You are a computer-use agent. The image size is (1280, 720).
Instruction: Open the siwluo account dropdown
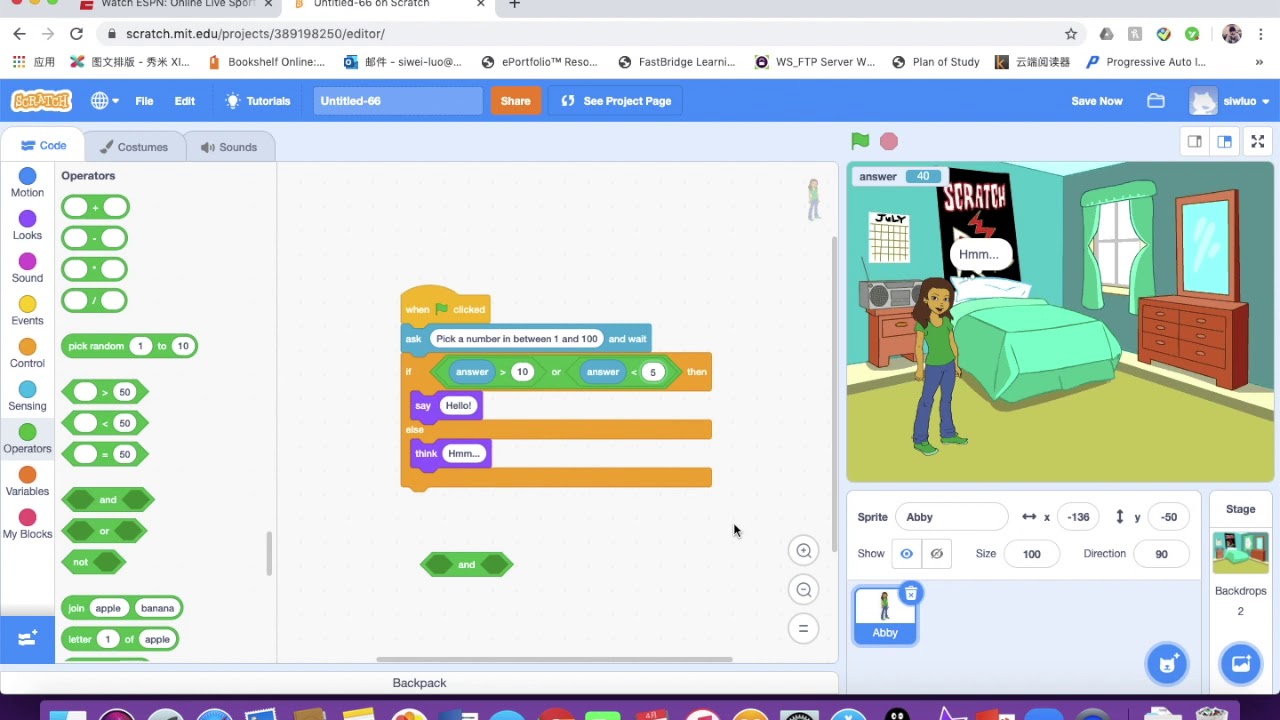pyautogui.click(x=1230, y=101)
